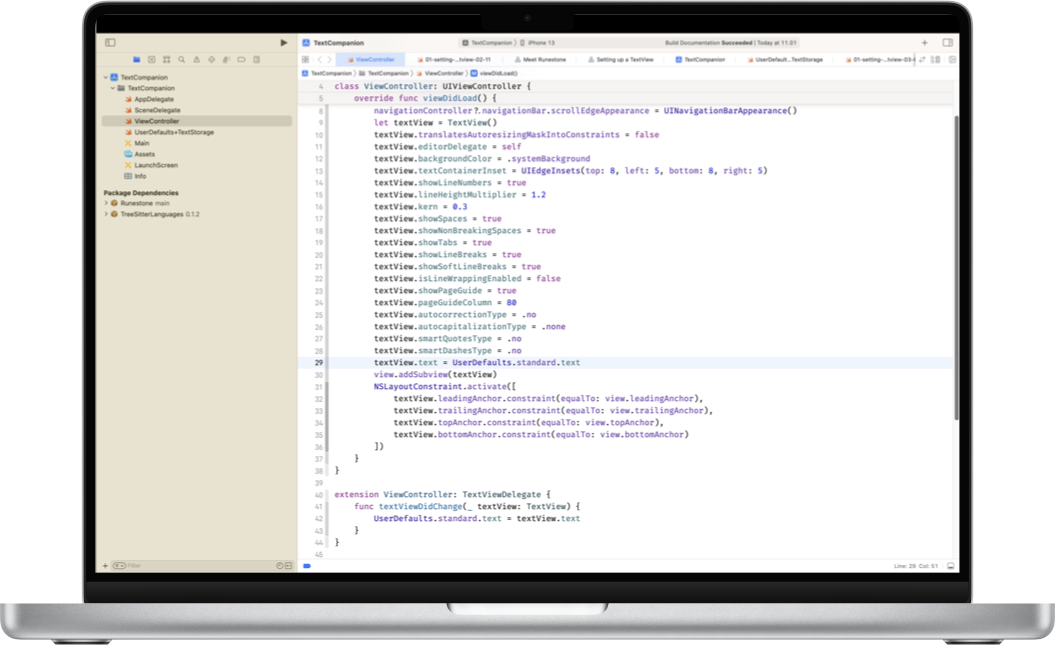Run the TextCompanion app with the play button
The width and height of the screenshot is (1055, 645).
pos(285,41)
